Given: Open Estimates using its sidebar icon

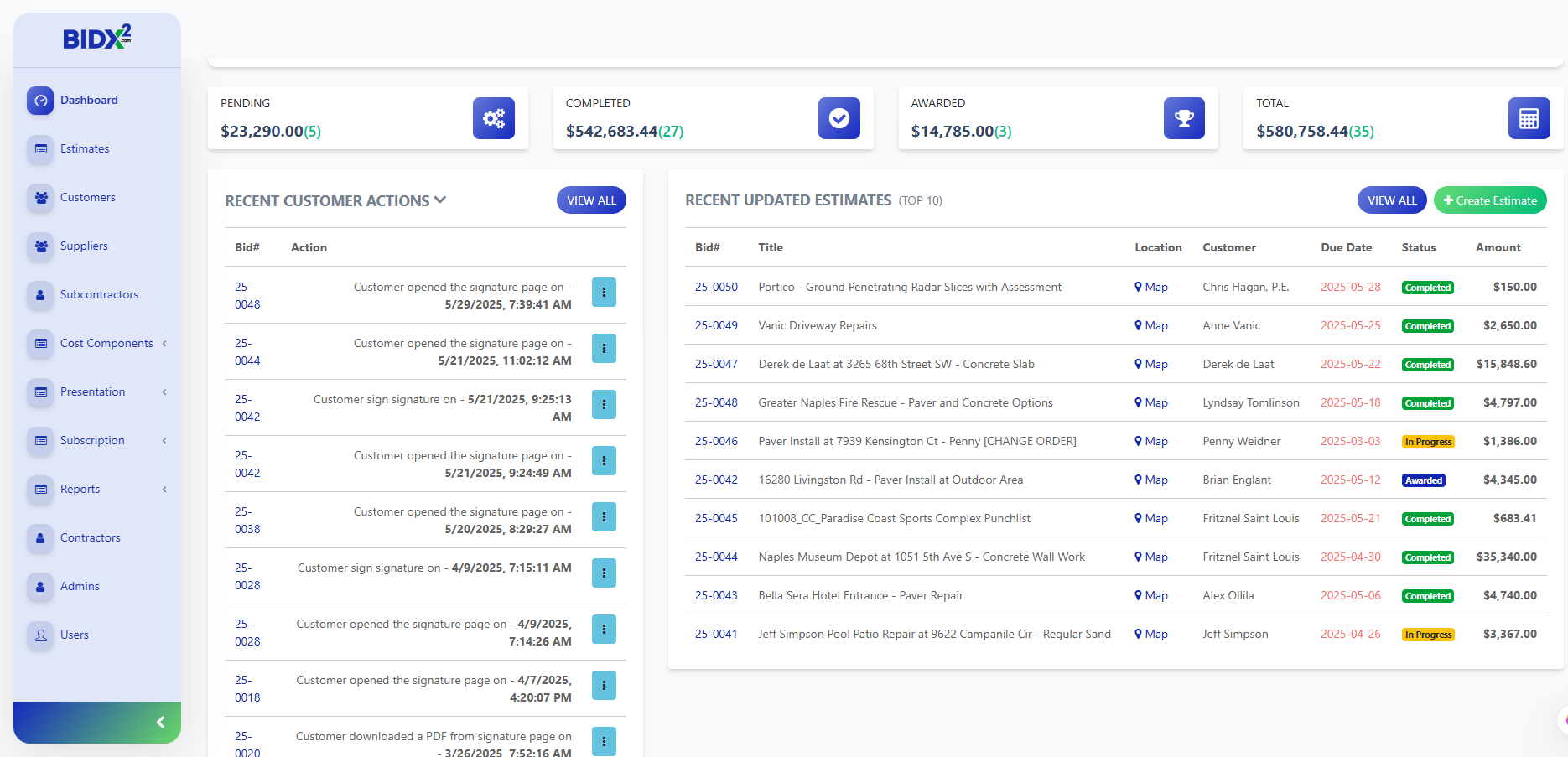Looking at the screenshot, I should coord(40,148).
